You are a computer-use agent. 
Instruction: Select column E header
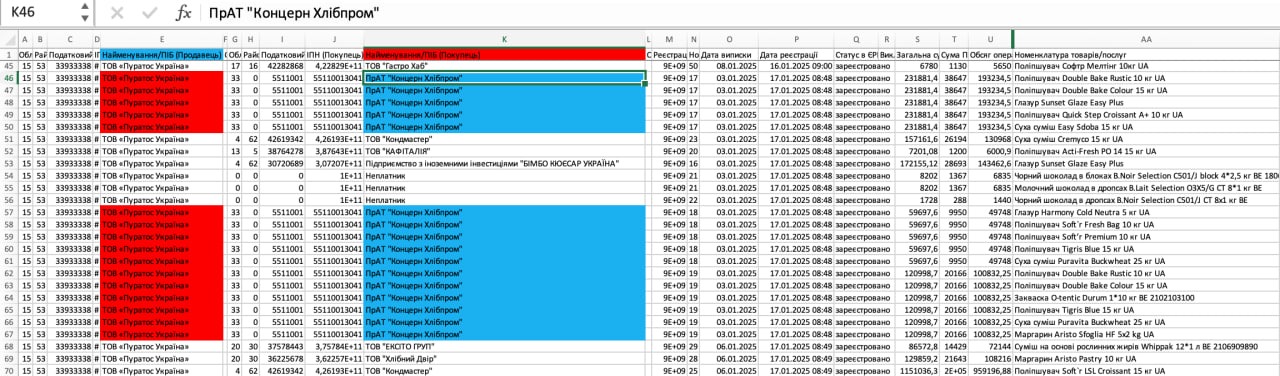click(x=161, y=39)
